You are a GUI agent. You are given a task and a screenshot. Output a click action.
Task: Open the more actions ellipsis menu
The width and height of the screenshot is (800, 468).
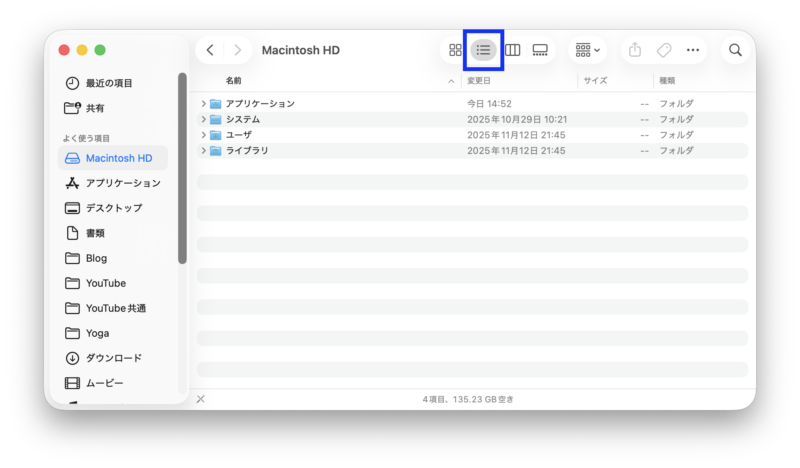point(693,50)
